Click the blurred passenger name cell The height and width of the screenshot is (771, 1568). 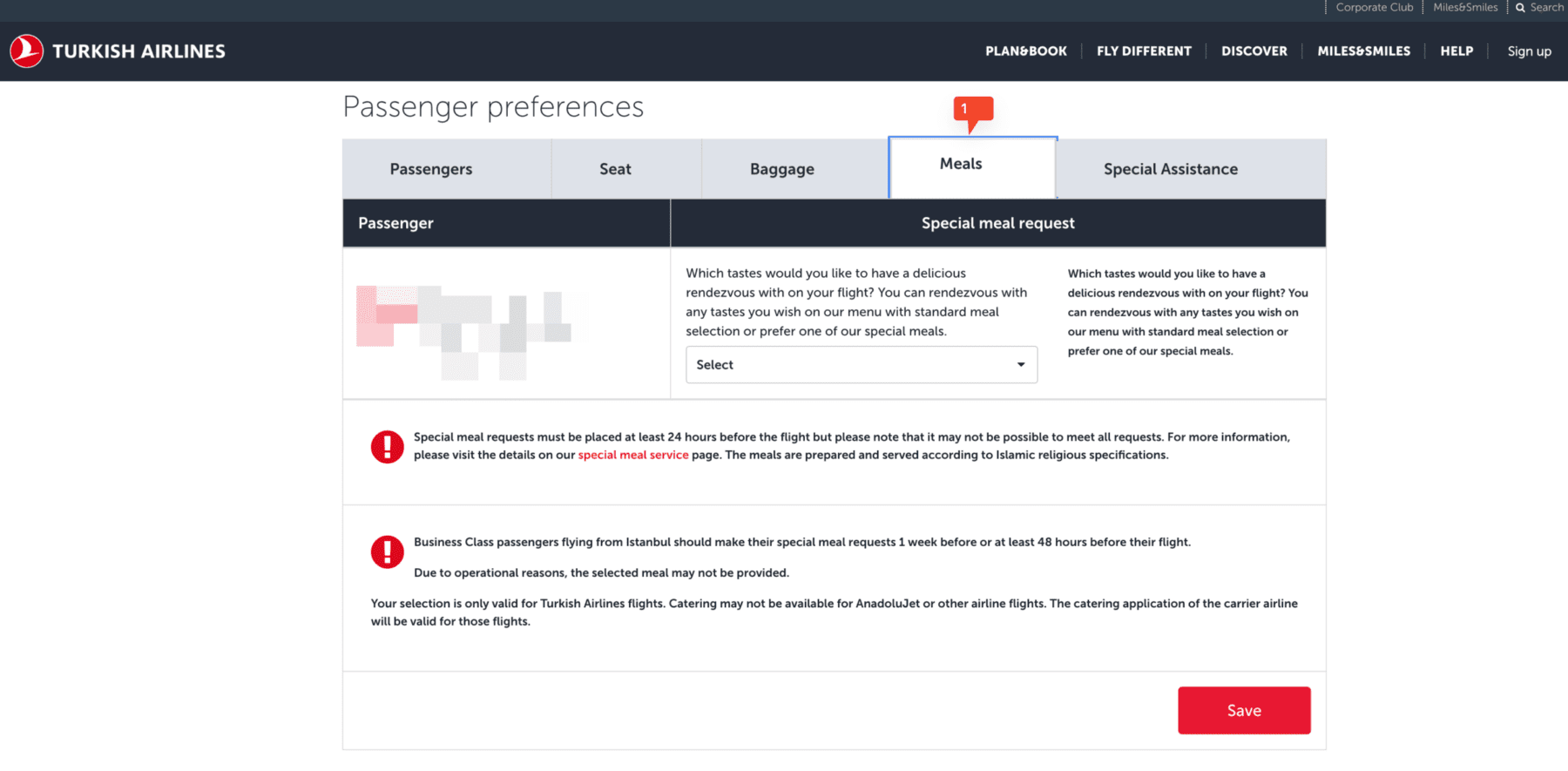click(x=506, y=323)
